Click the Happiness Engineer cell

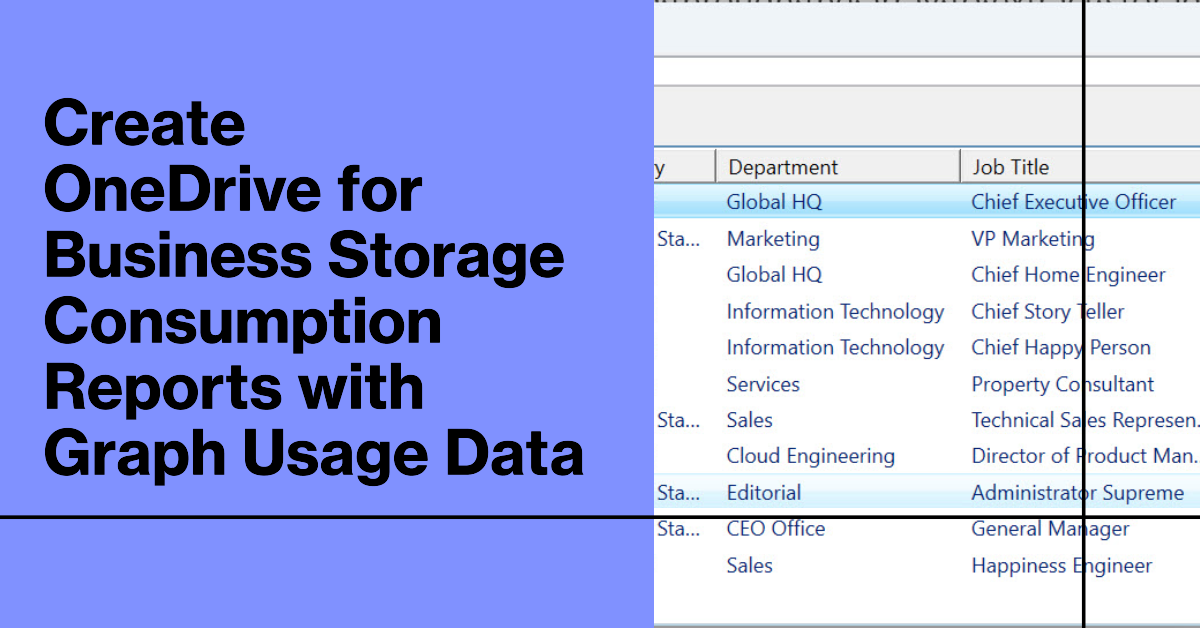[1061, 566]
